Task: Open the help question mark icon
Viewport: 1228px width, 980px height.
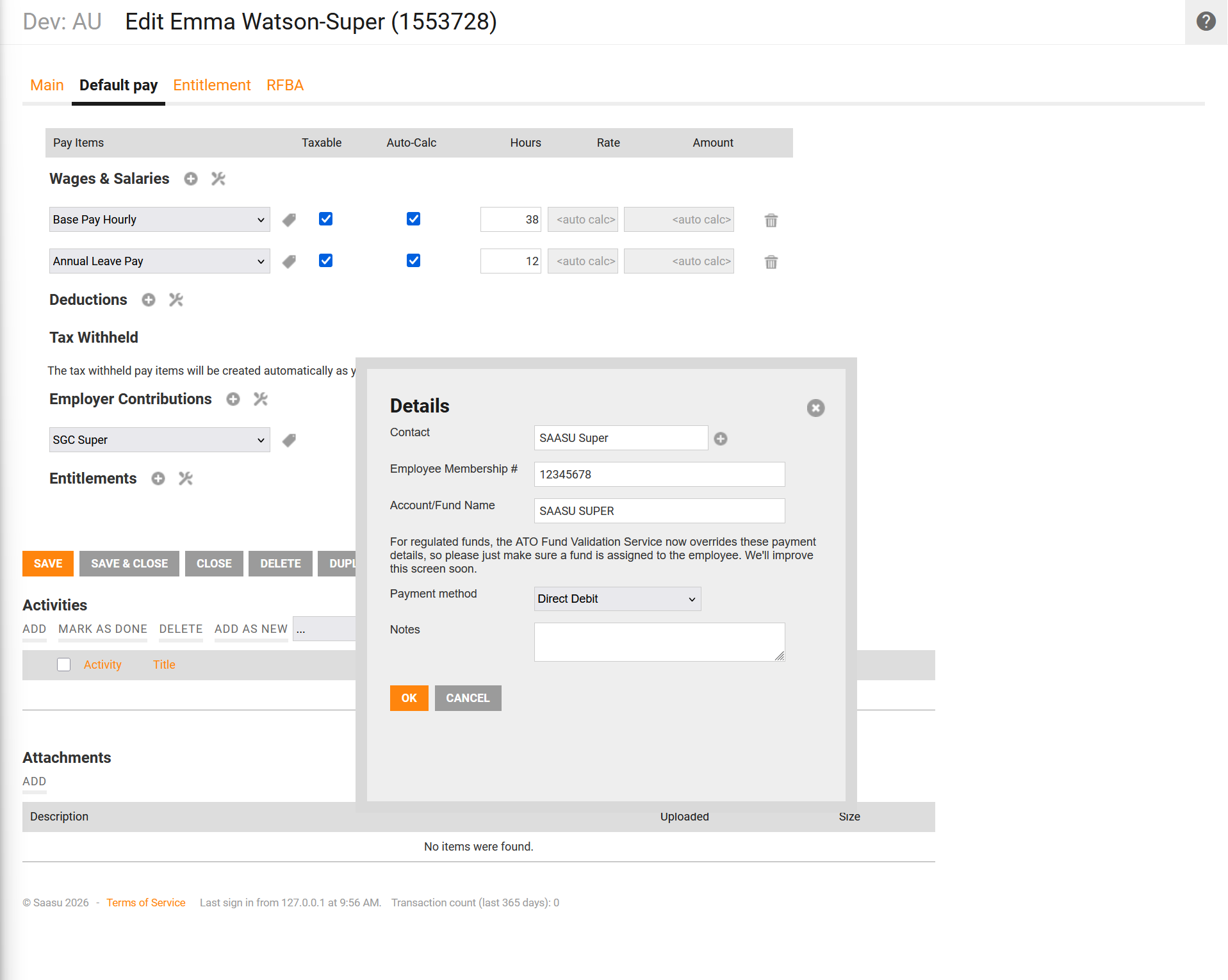Action: (1206, 22)
